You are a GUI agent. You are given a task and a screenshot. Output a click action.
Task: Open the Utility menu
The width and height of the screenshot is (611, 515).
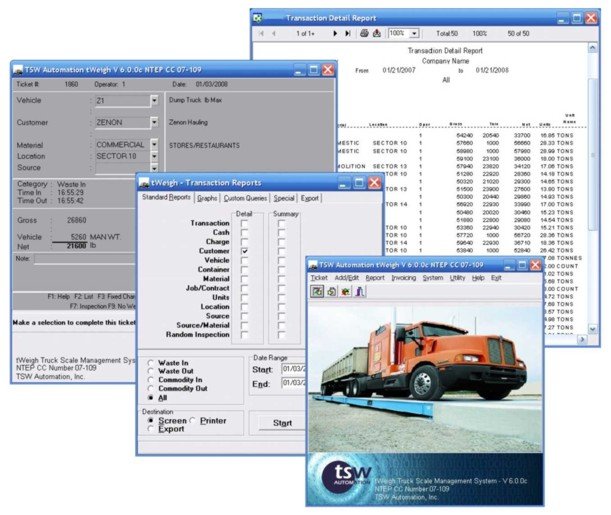pyautogui.click(x=457, y=278)
